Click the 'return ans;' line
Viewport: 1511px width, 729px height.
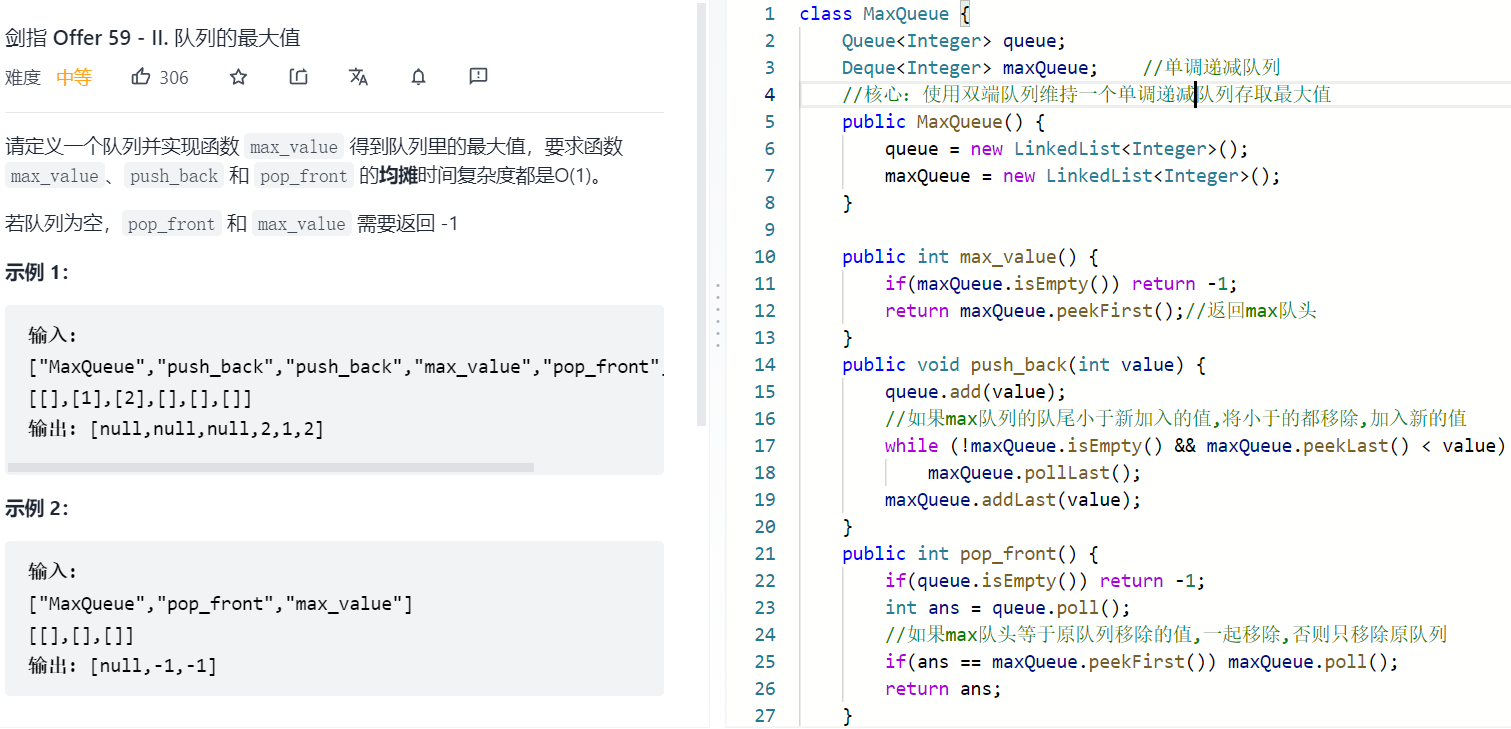[x=943, y=689]
